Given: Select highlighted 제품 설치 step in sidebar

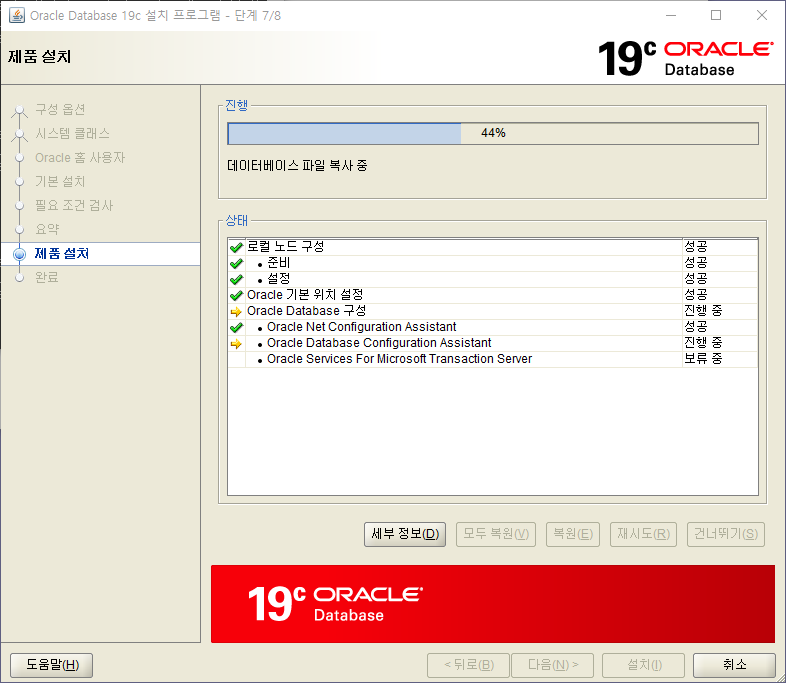Looking at the screenshot, I should coord(100,254).
